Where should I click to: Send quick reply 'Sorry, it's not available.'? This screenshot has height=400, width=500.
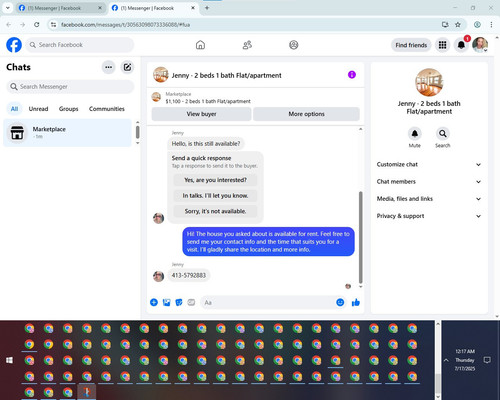pyautogui.click(x=215, y=211)
